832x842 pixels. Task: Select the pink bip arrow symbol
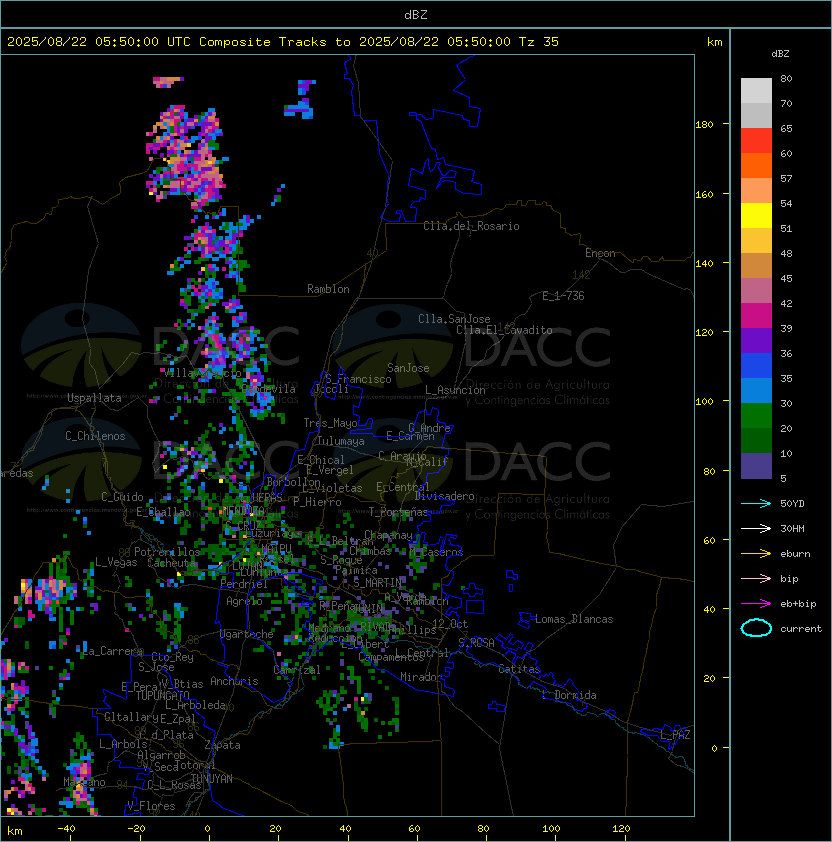tap(756, 578)
